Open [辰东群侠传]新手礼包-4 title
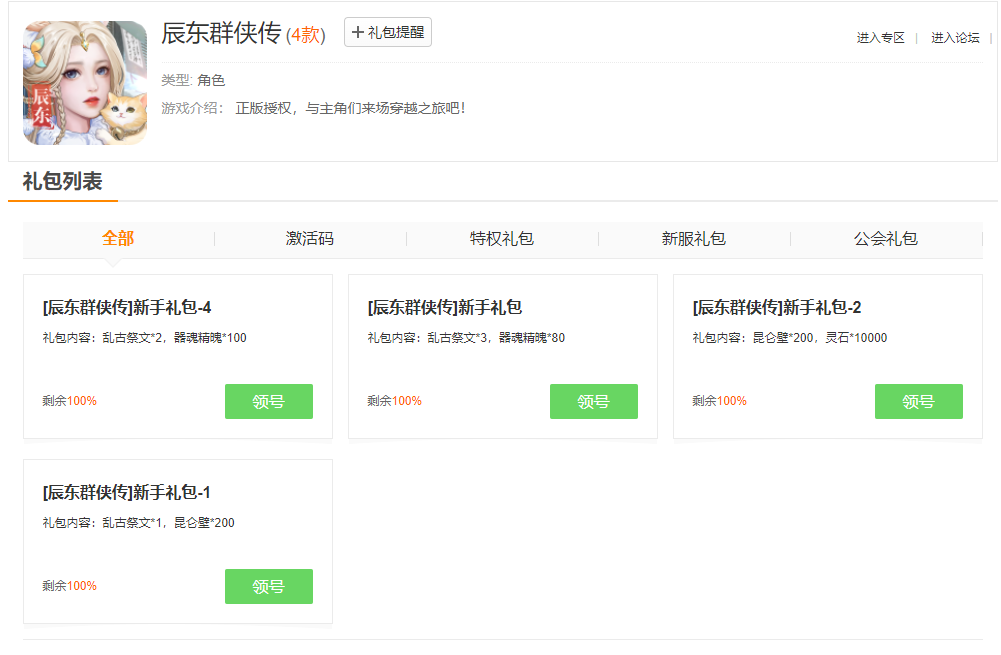This screenshot has width=1001, height=655. pyautogui.click(x=127, y=307)
